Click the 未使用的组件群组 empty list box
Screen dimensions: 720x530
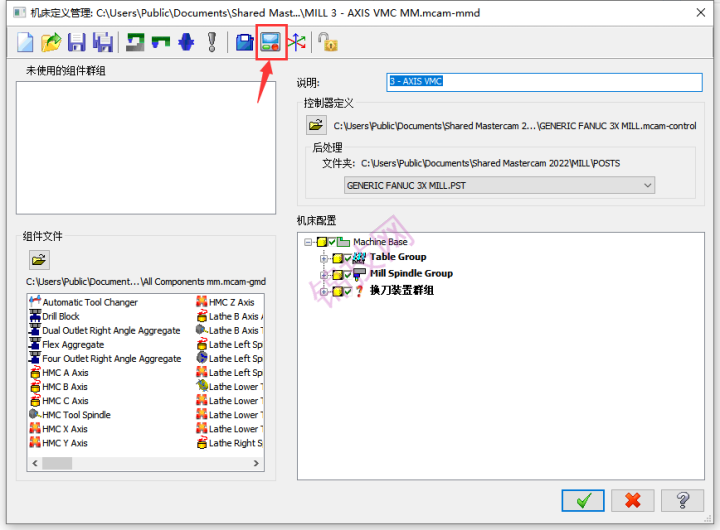click(146, 148)
